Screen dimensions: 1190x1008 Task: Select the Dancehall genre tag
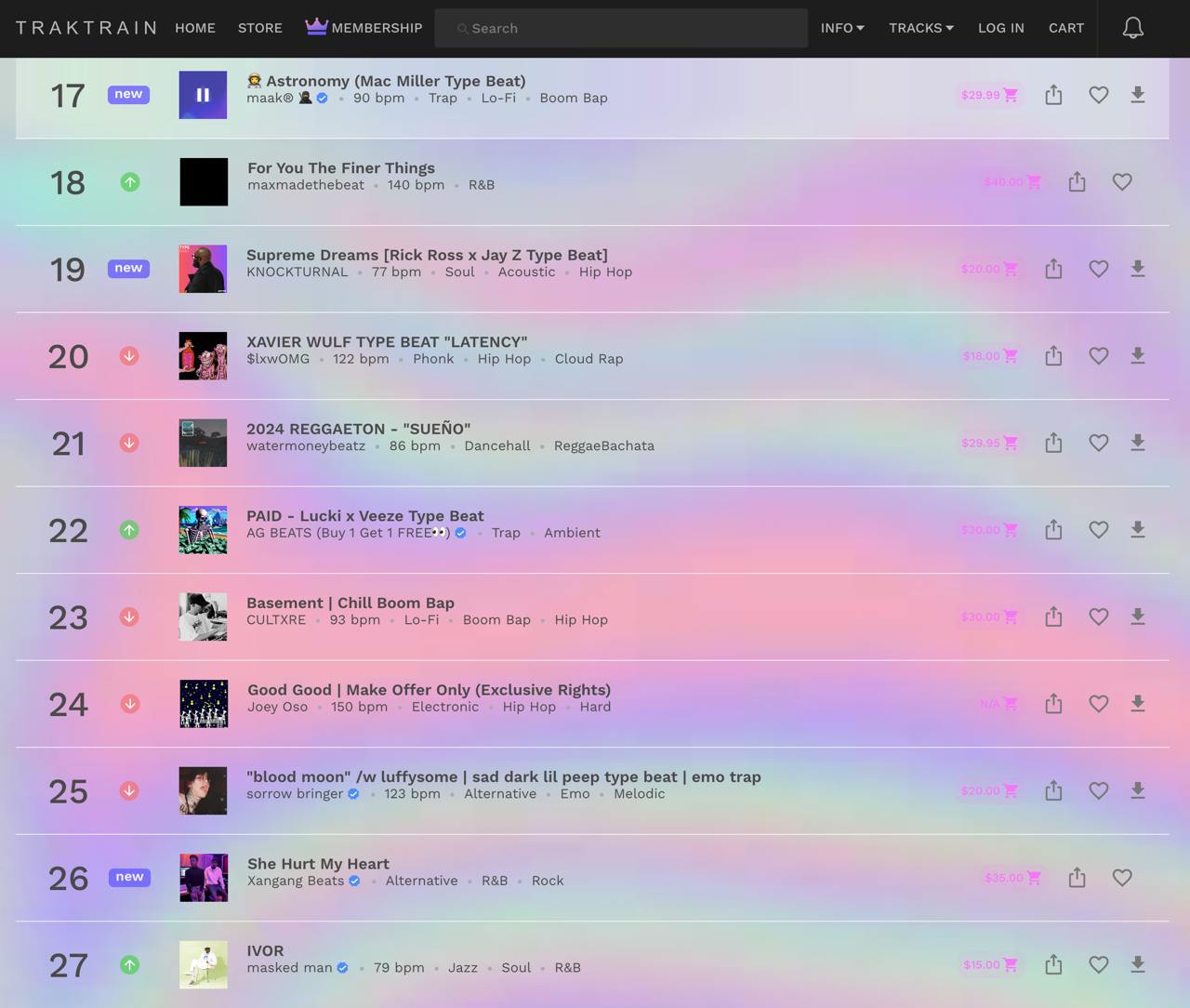coord(497,445)
